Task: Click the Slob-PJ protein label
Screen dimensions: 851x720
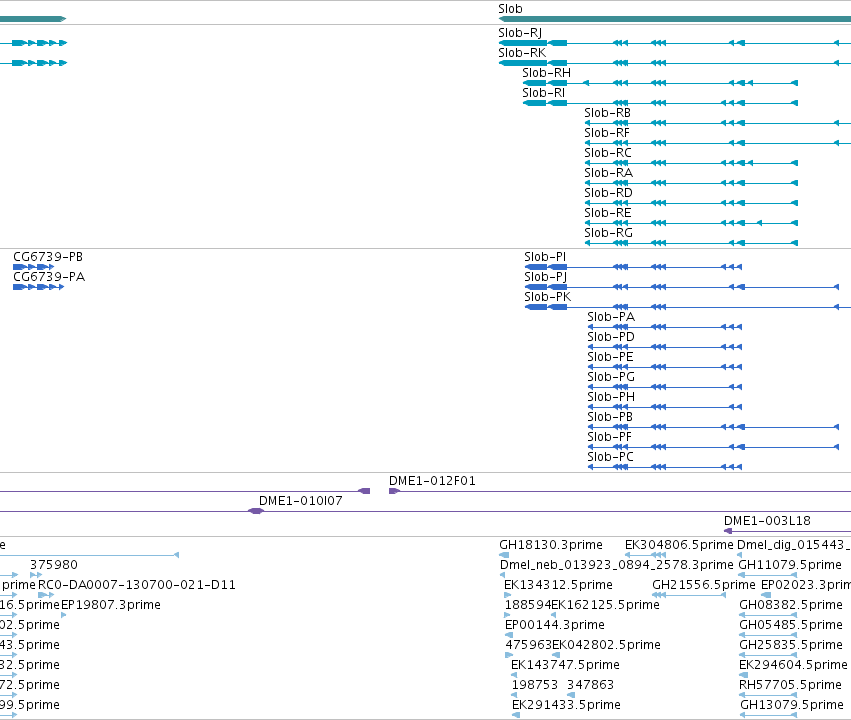Action: [x=545, y=277]
